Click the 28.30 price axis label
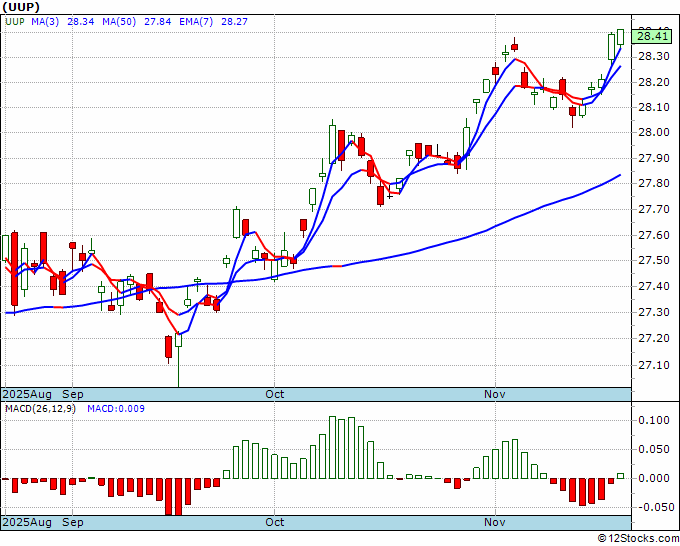The width and height of the screenshot is (680, 546). pos(652,56)
